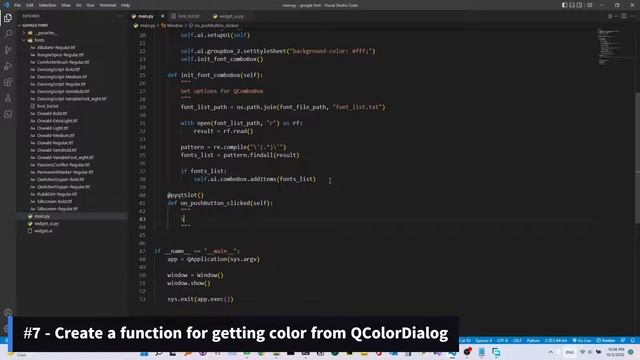
Task: Open the Terminal menu
Action: [x=108, y=5]
